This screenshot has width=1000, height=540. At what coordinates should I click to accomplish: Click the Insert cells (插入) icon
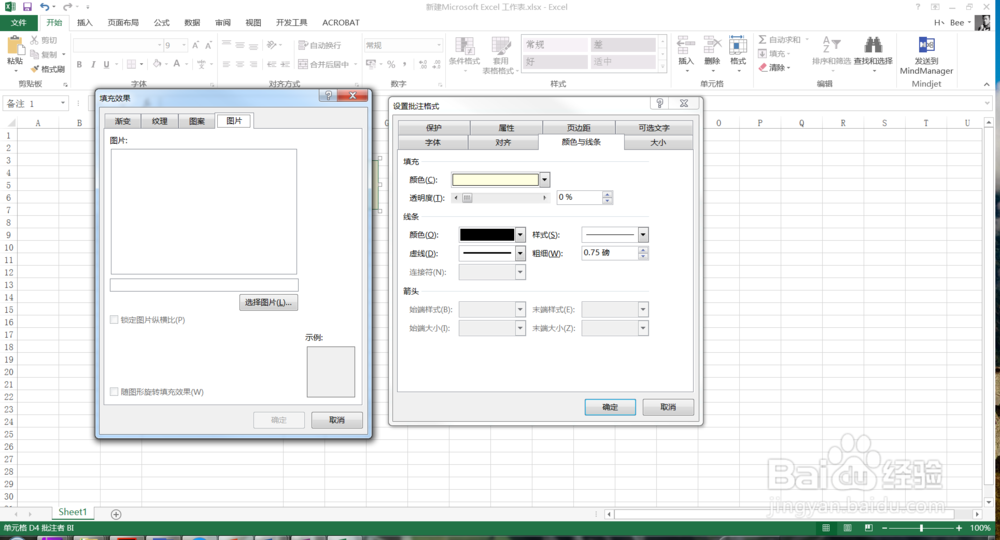point(686,46)
